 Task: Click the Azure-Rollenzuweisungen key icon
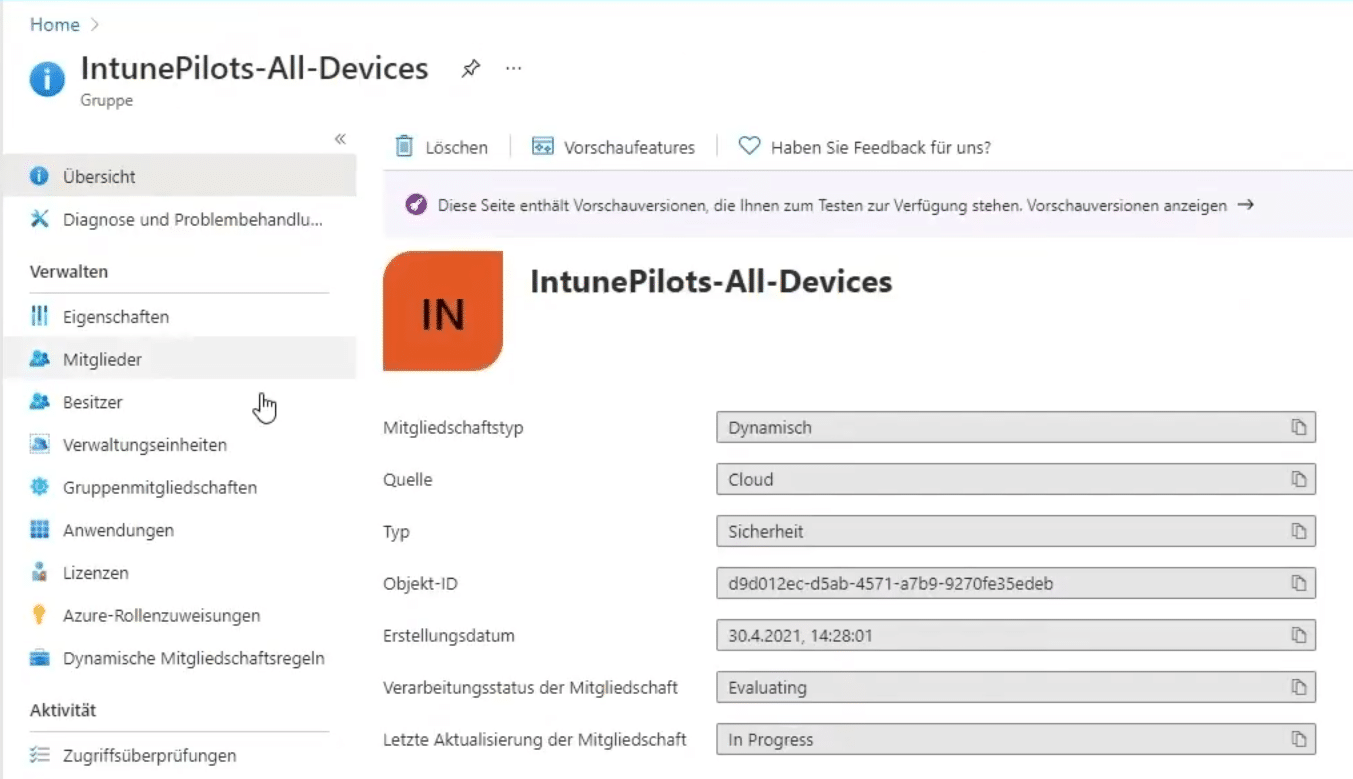(x=40, y=615)
